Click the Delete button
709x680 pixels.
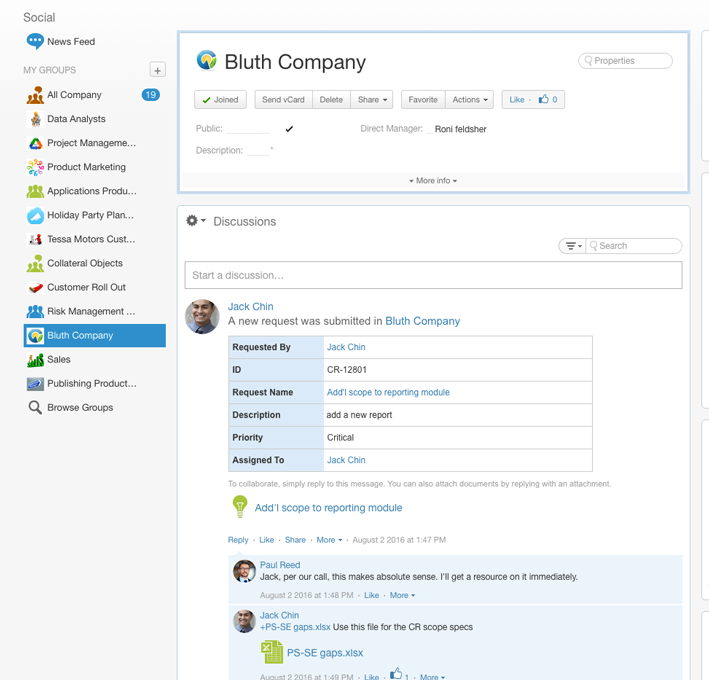pyautogui.click(x=331, y=99)
